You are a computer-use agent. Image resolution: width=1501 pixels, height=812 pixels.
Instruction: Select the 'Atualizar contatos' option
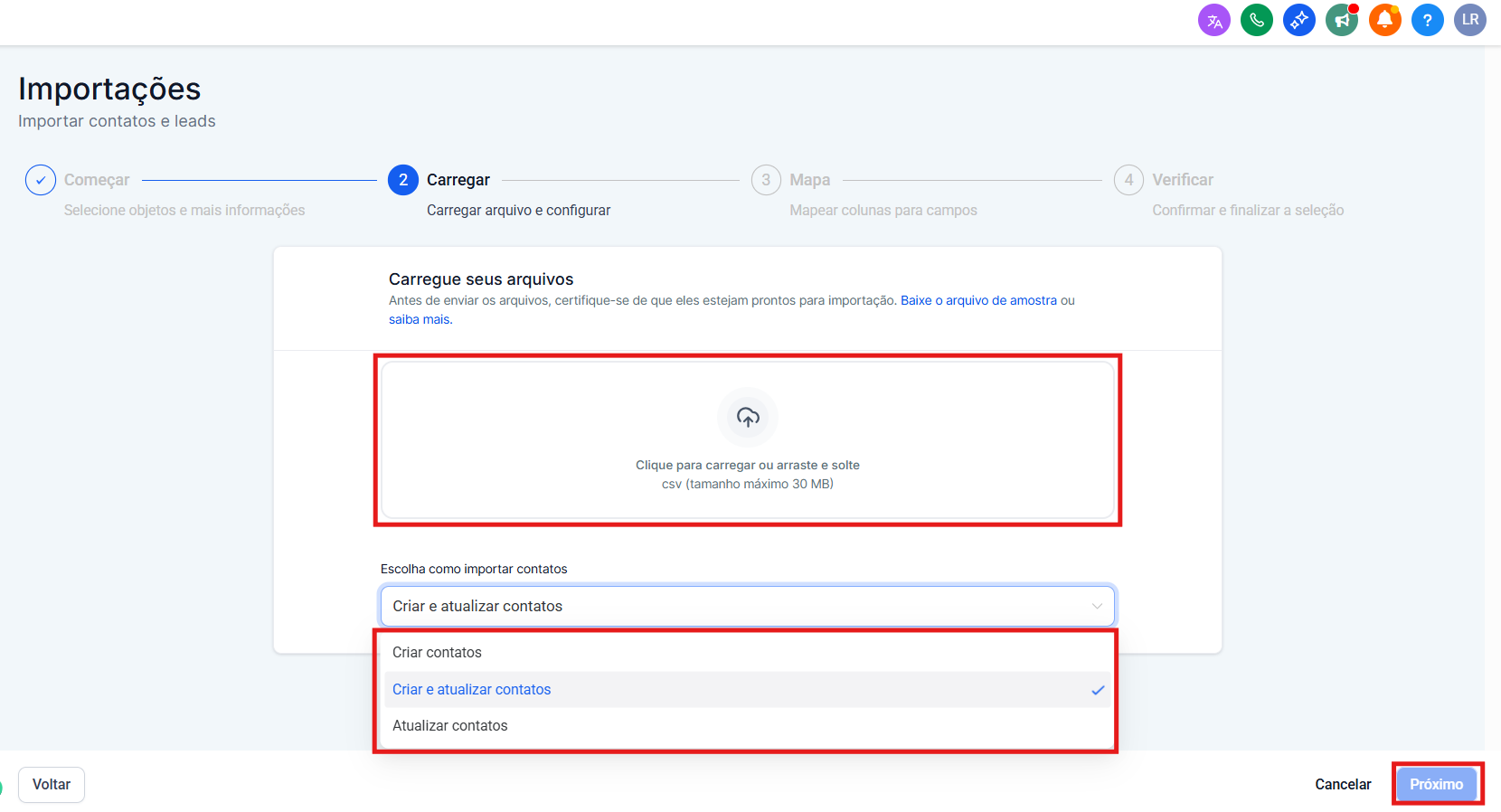(x=449, y=726)
